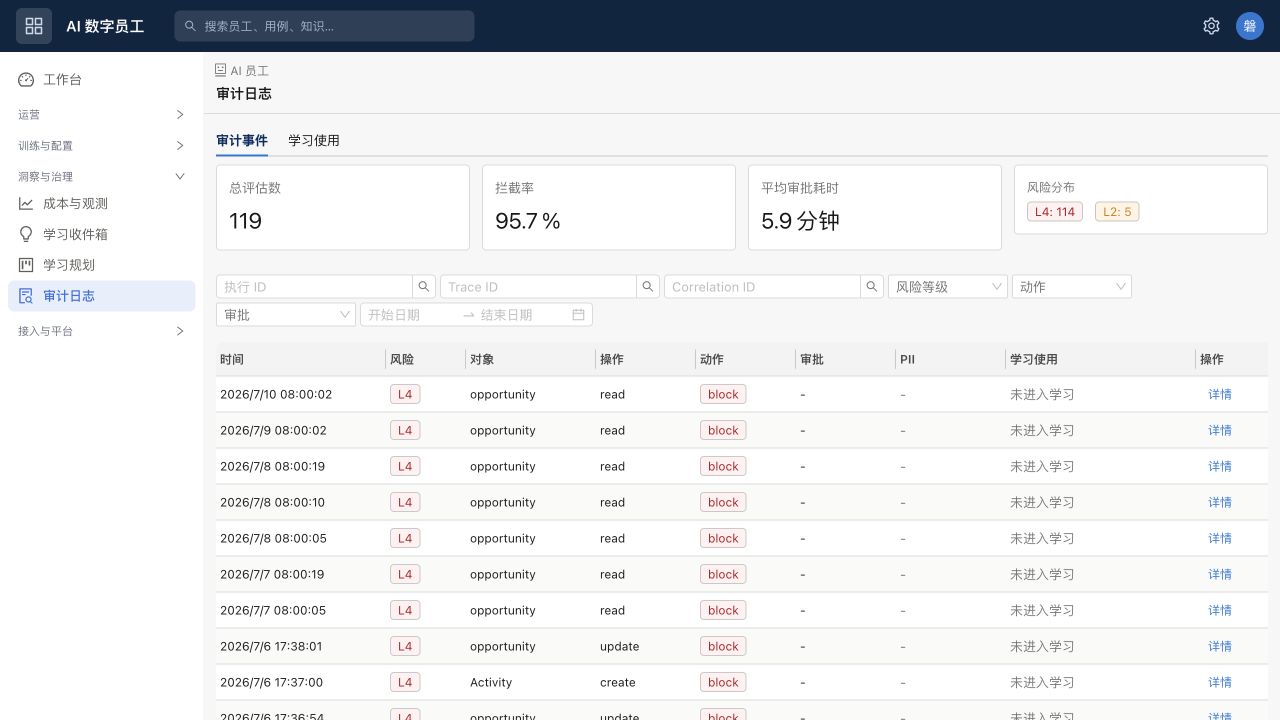The width and height of the screenshot is (1280, 720).
Task: Switch to the 学习使用 tab
Action: (x=314, y=141)
